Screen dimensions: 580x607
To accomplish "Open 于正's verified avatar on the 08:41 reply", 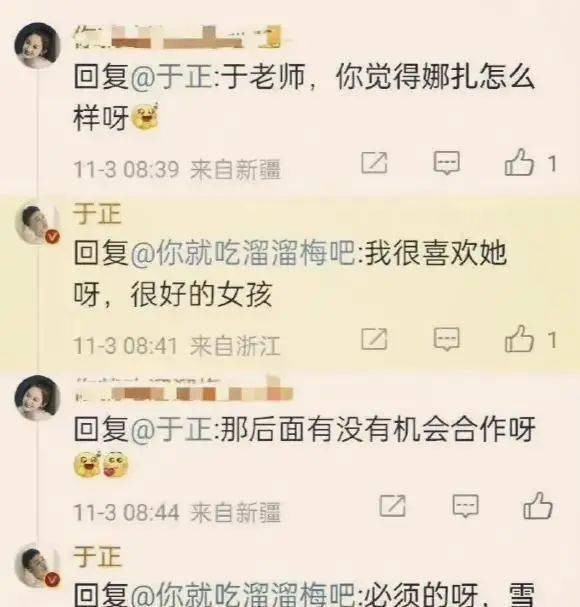I will tap(38, 223).
